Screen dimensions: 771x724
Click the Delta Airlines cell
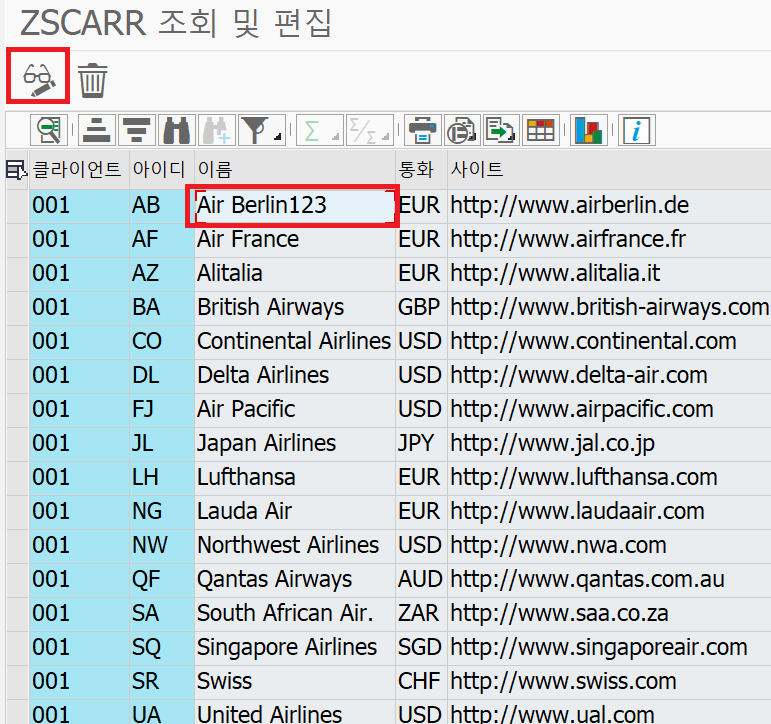(295, 375)
